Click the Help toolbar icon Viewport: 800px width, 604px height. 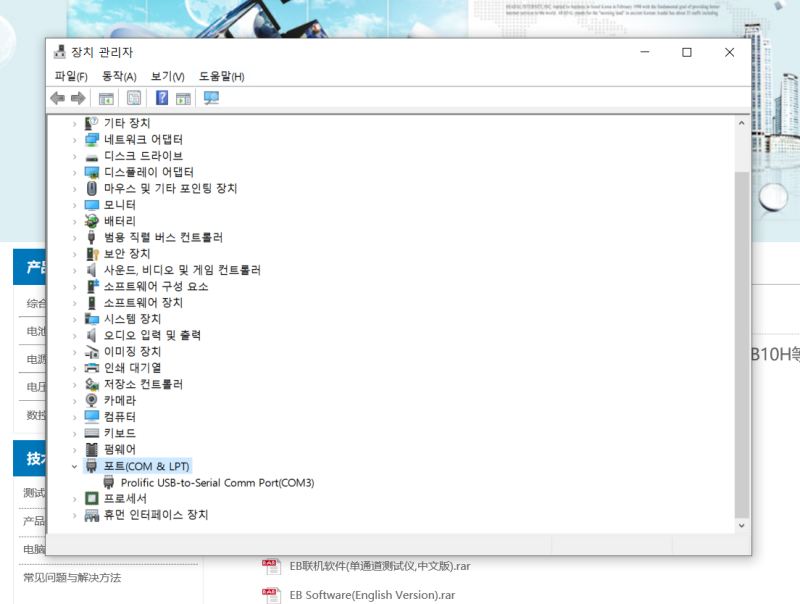tap(161, 97)
